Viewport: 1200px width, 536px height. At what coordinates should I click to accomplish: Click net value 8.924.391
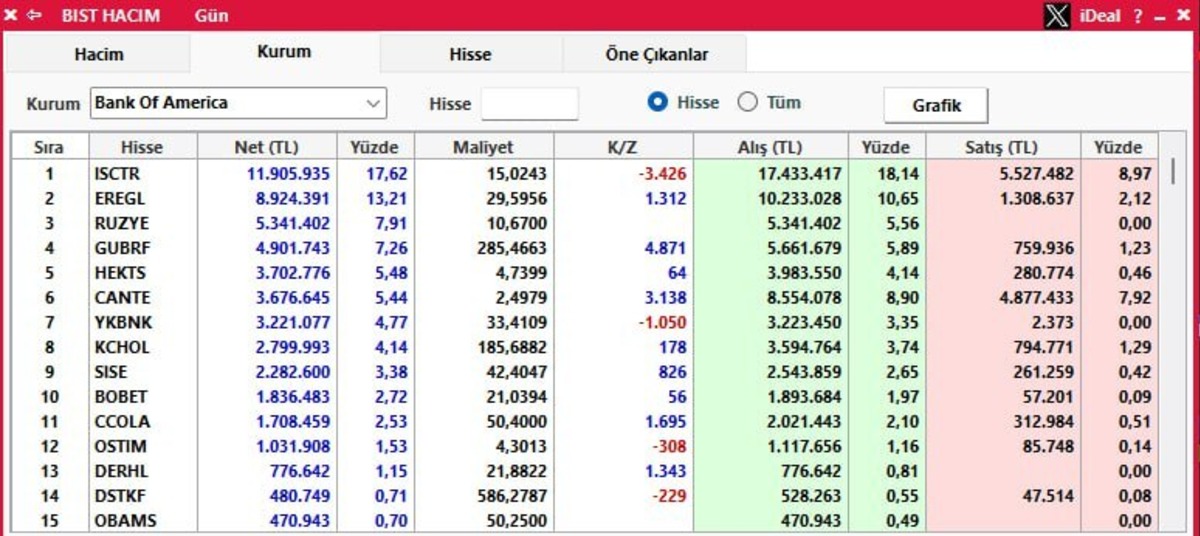(x=293, y=198)
